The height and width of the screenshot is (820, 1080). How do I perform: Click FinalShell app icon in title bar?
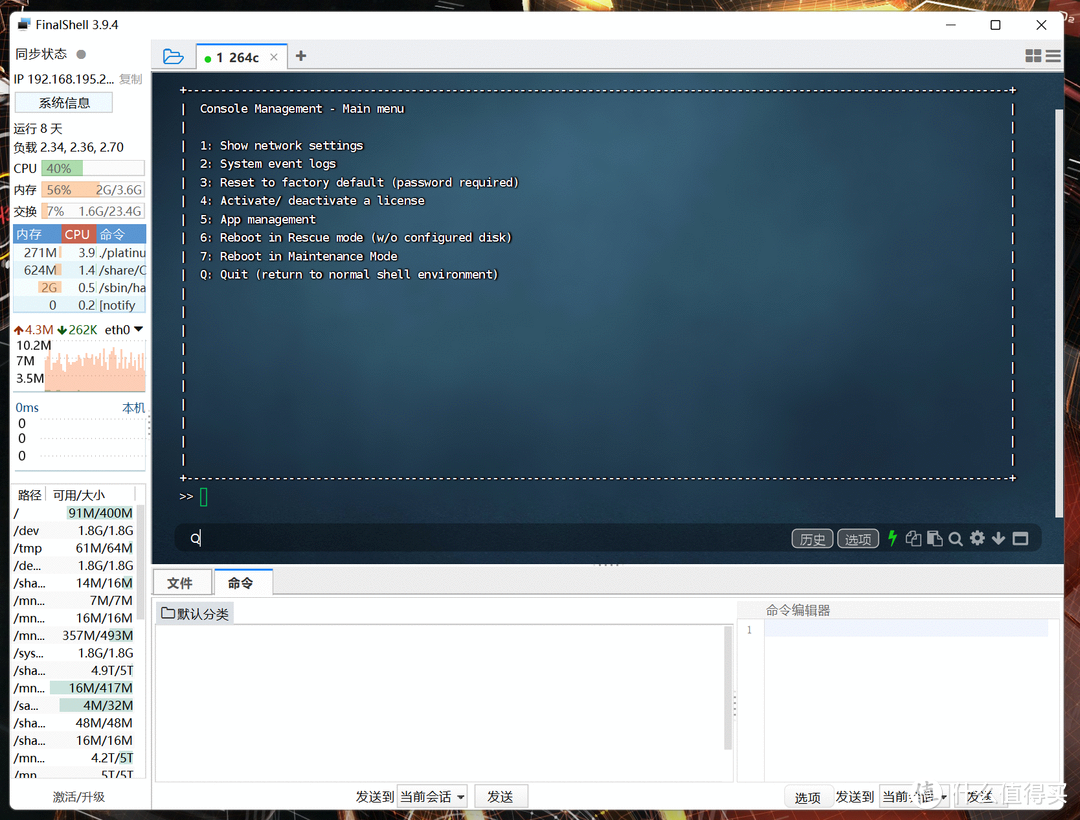pos(24,25)
